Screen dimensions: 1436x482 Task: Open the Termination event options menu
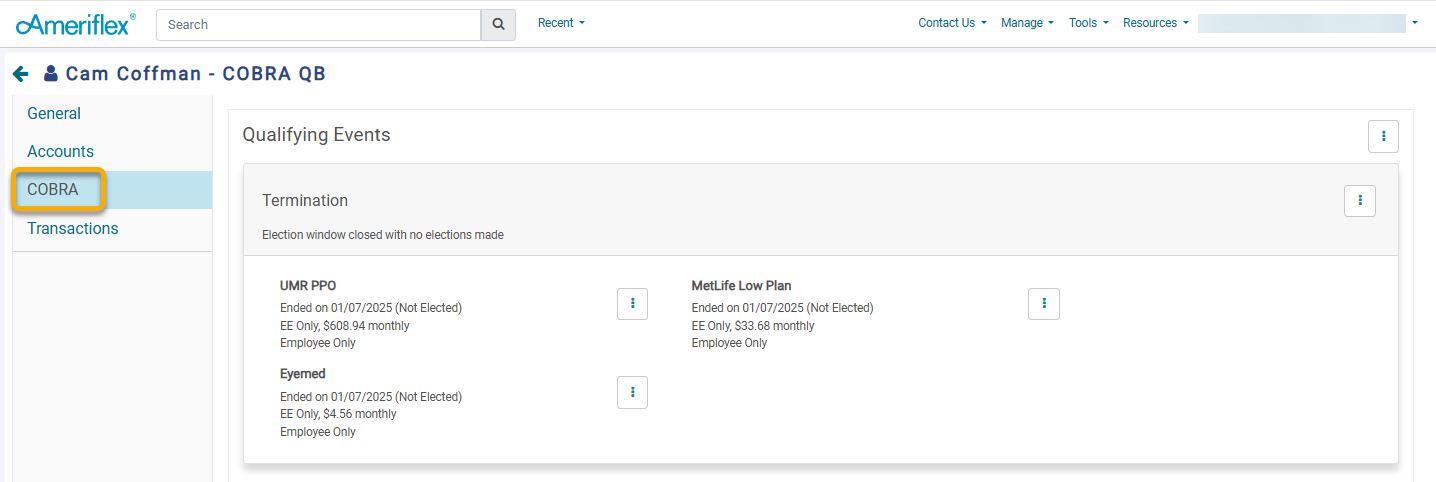pos(1360,201)
